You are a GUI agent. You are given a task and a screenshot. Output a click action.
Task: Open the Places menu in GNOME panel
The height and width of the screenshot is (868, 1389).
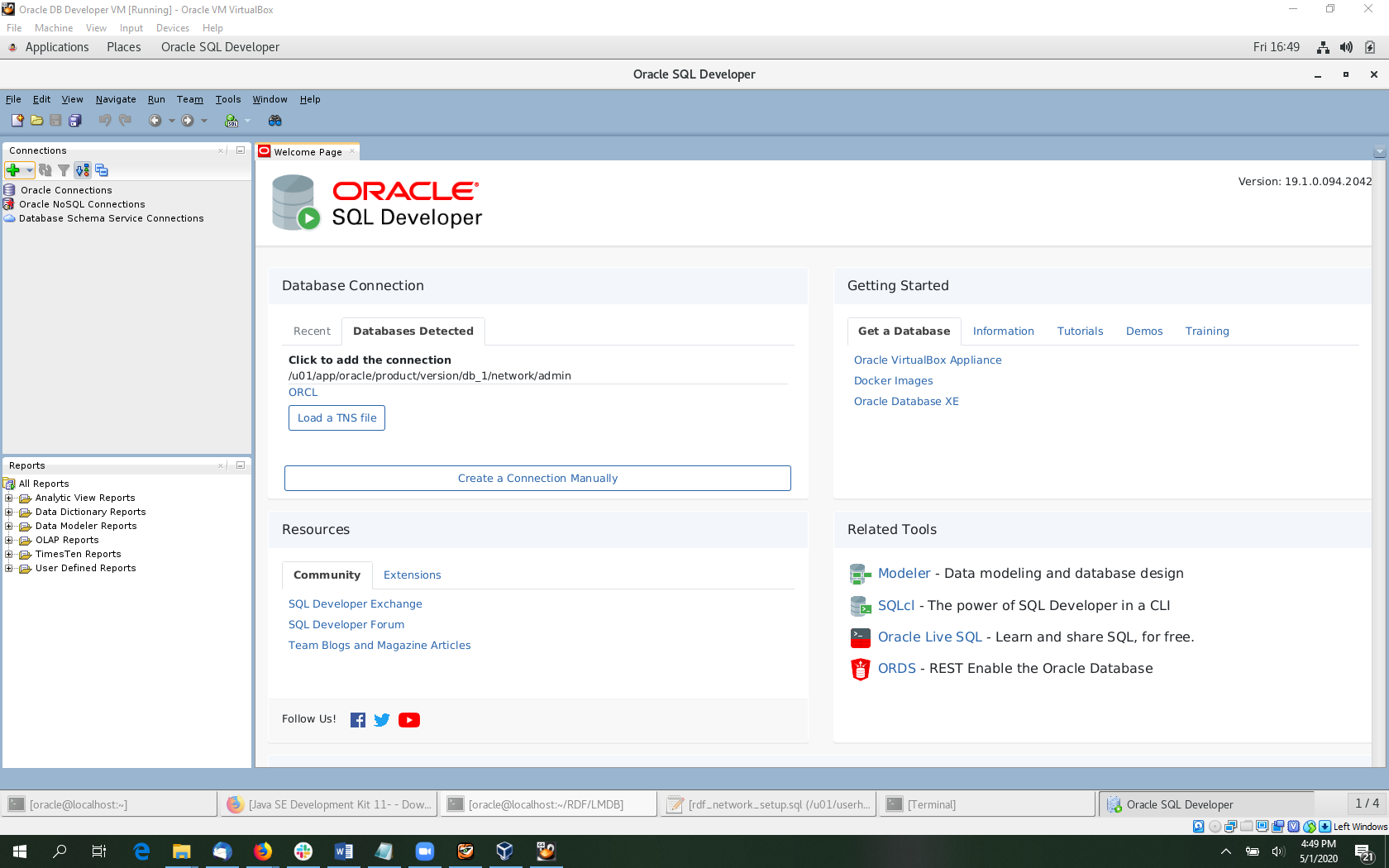click(x=124, y=47)
